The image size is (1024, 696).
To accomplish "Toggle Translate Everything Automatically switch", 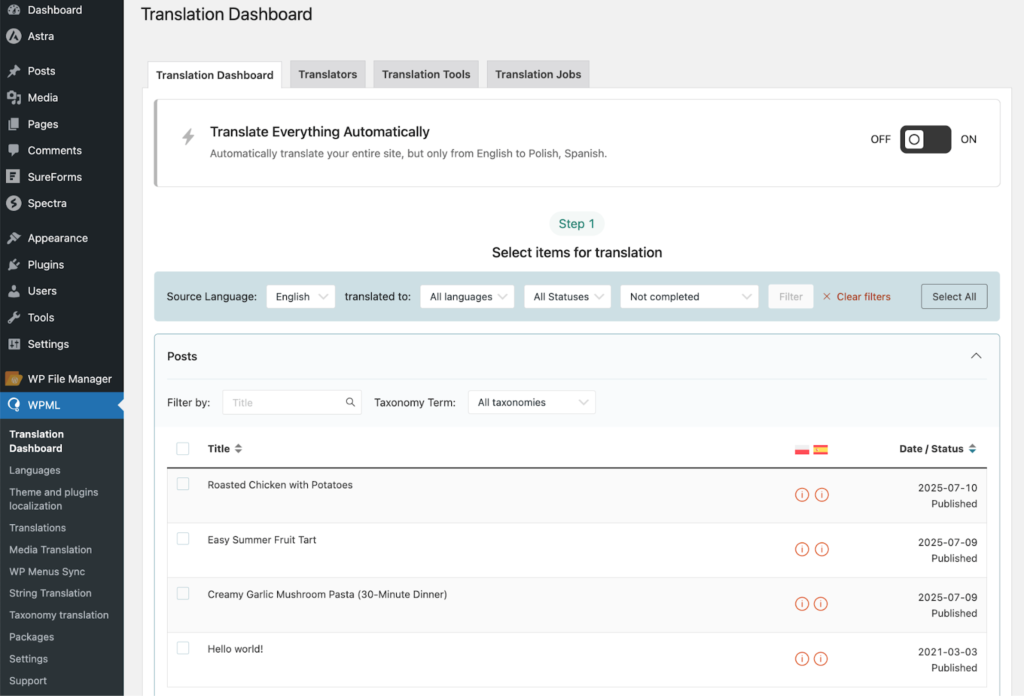I will (925, 140).
